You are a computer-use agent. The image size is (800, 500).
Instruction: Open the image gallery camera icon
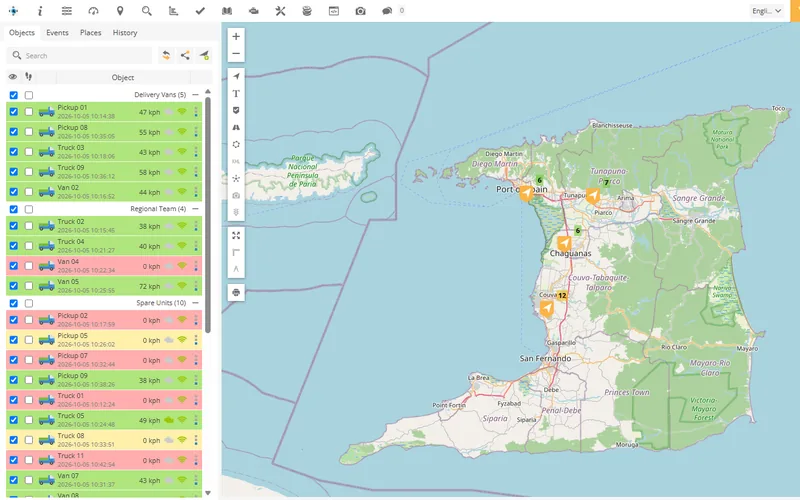coord(360,11)
